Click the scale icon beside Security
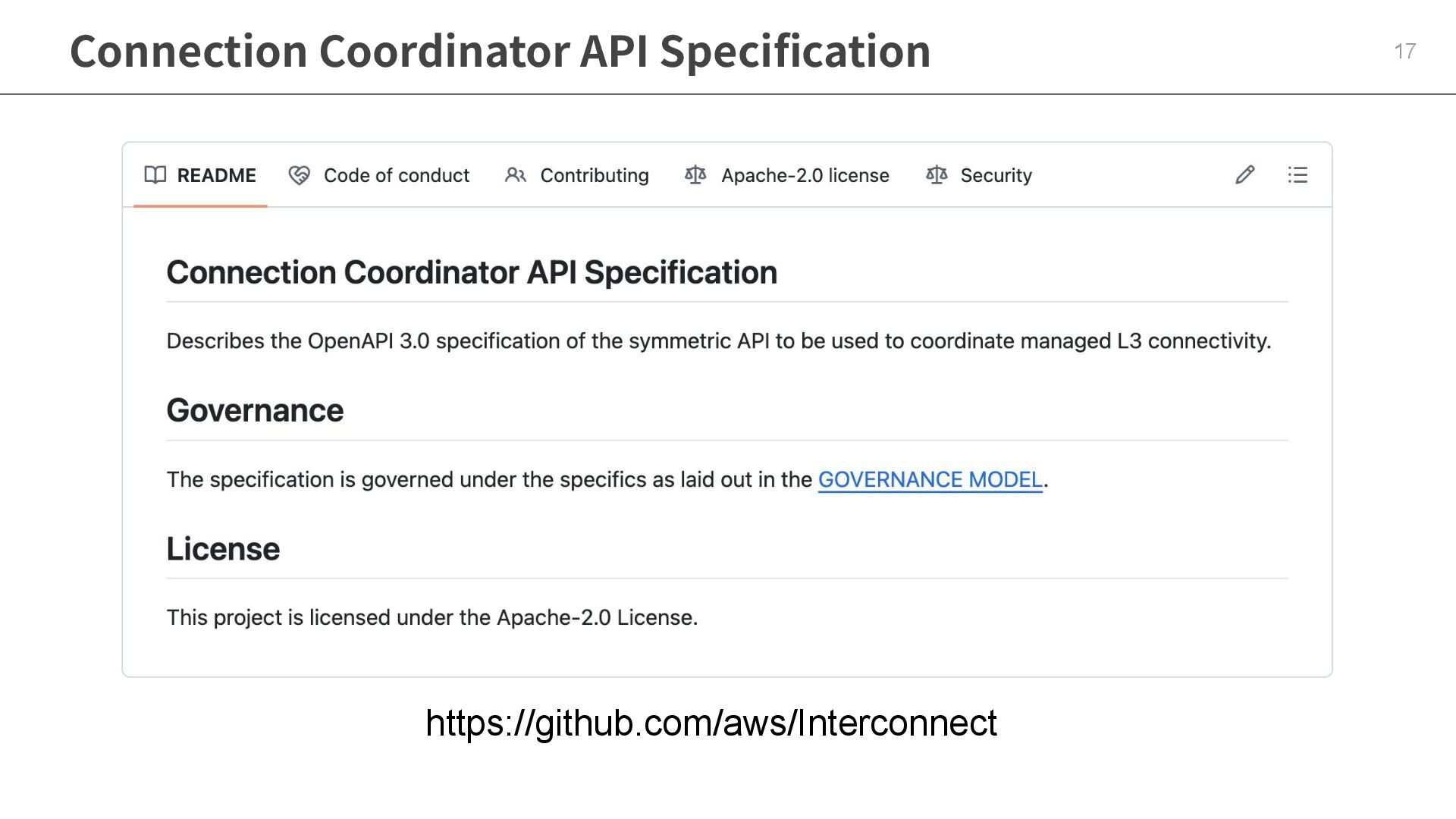The width and height of the screenshot is (1456, 819). tap(937, 175)
